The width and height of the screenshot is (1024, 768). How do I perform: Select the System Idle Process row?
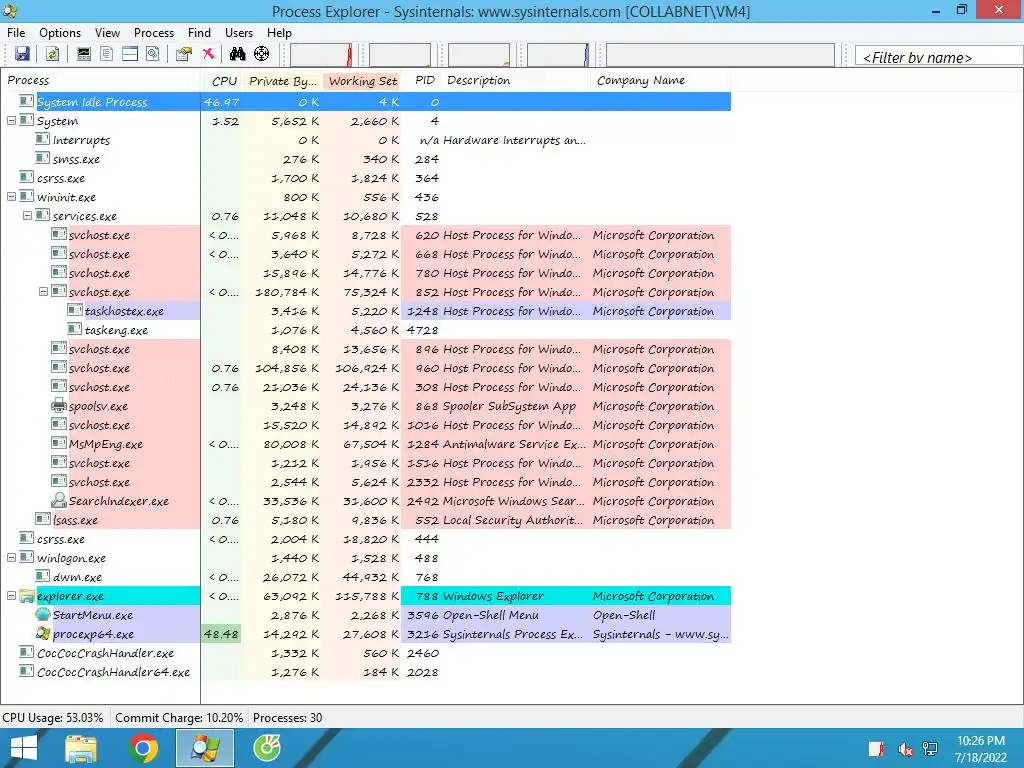(366, 102)
